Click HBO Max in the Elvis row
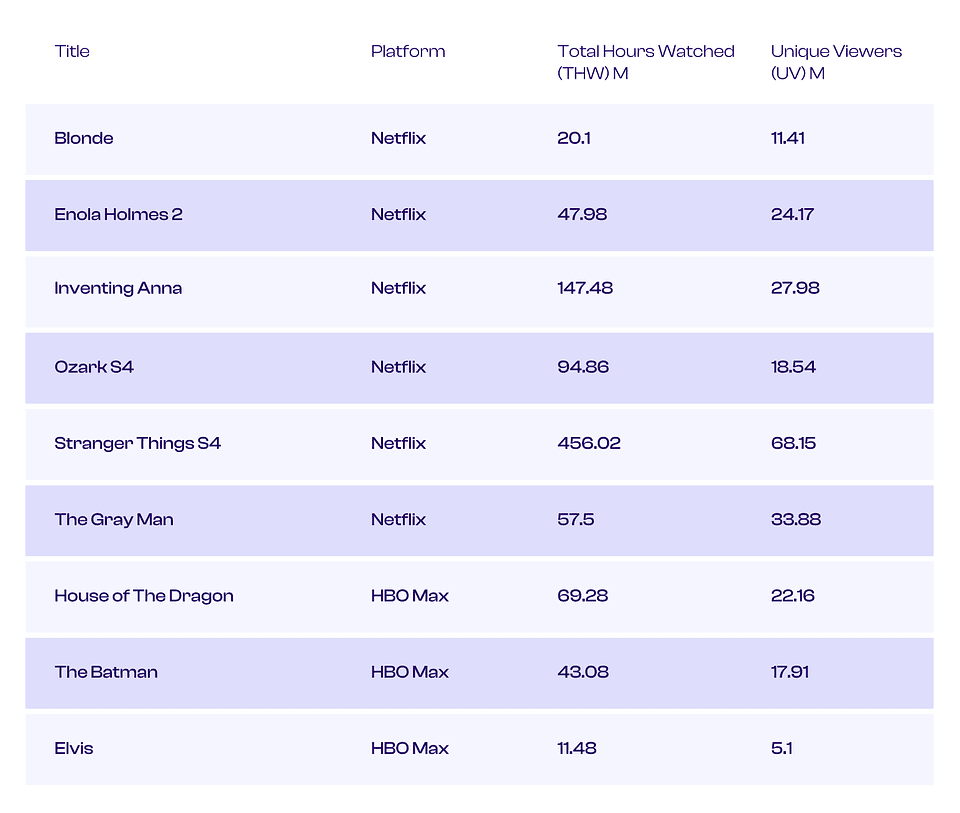This screenshot has width=960, height=813. pos(410,748)
